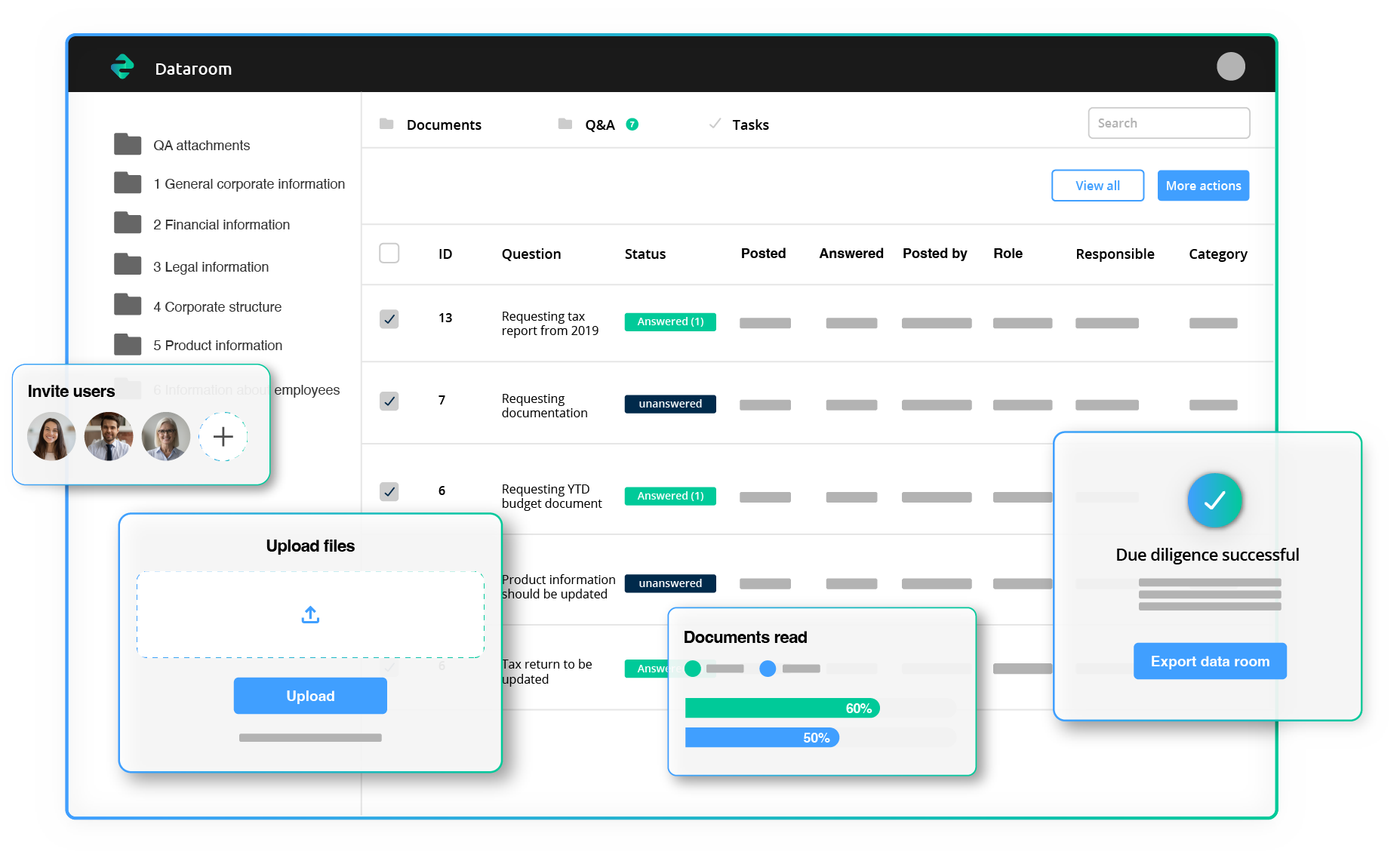Switch to the Q&A tab
1400x858 pixels.
pos(598,125)
